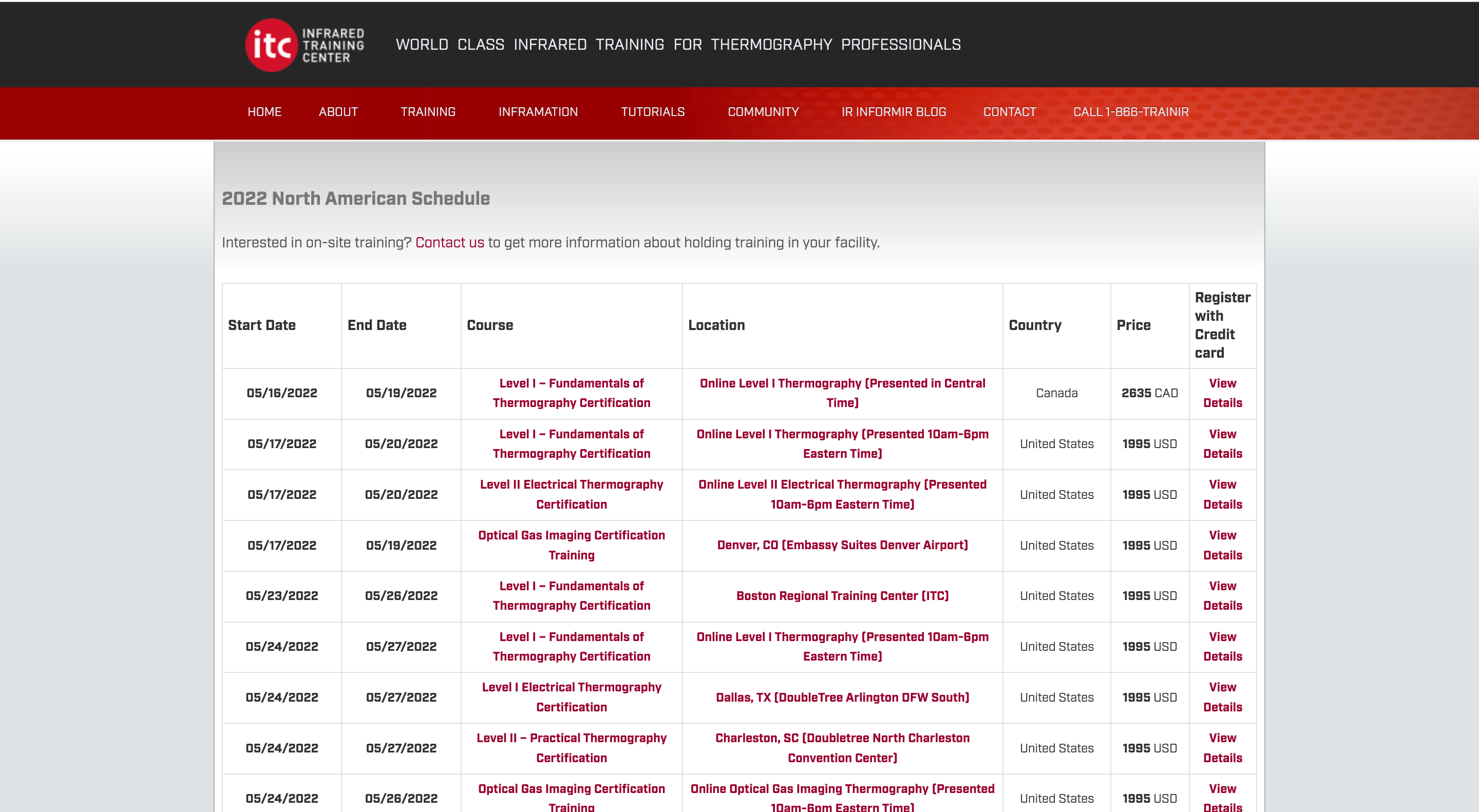Click the Contact us link for on-site training
Image resolution: width=1479 pixels, height=812 pixels.
(449, 242)
